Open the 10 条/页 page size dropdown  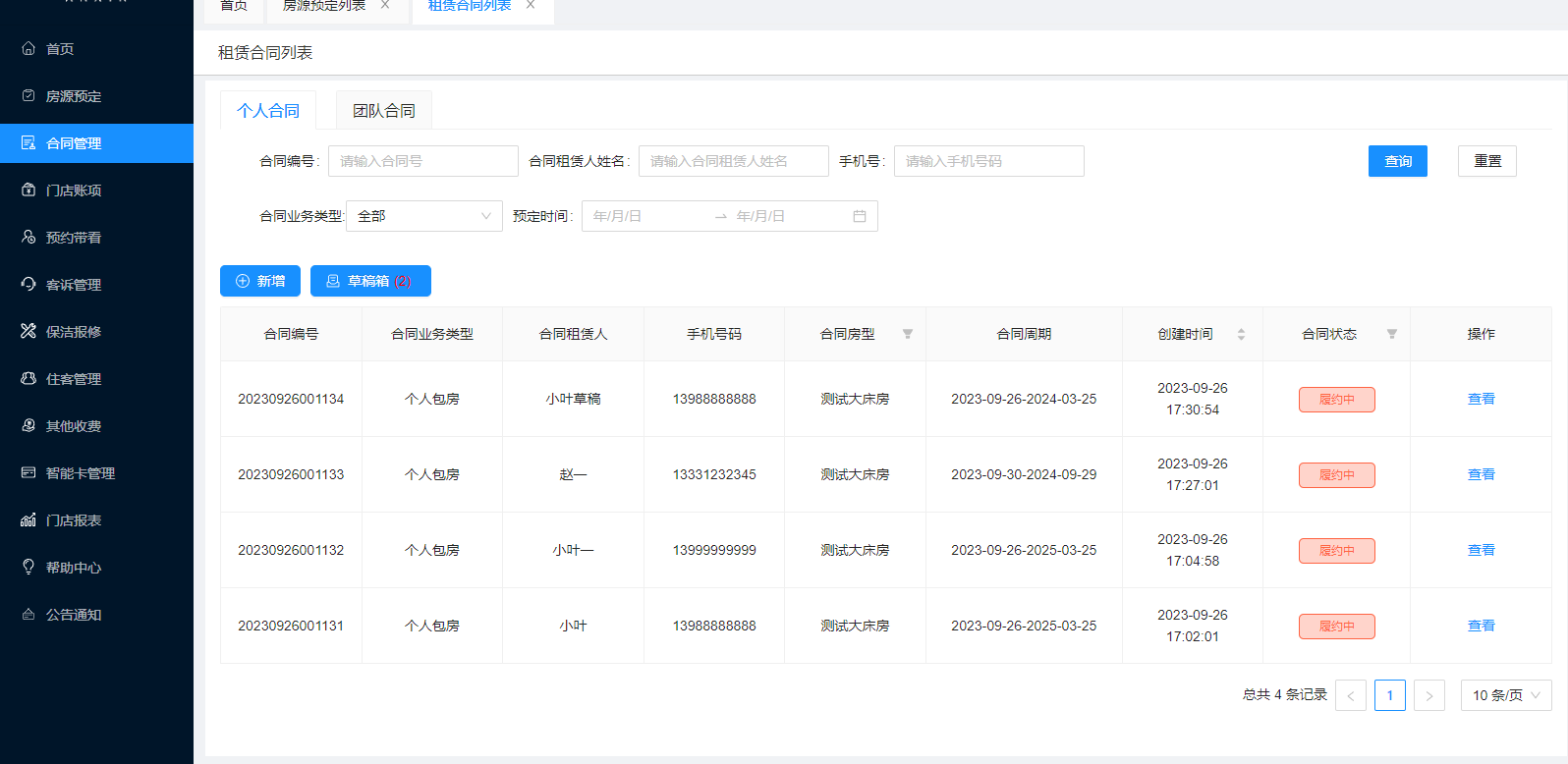1506,695
